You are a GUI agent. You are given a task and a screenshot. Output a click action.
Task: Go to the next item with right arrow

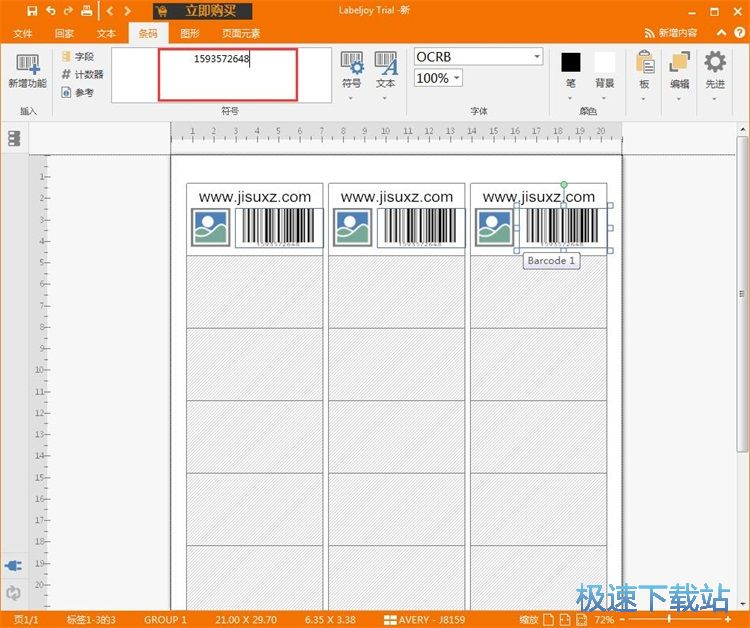[127, 11]
